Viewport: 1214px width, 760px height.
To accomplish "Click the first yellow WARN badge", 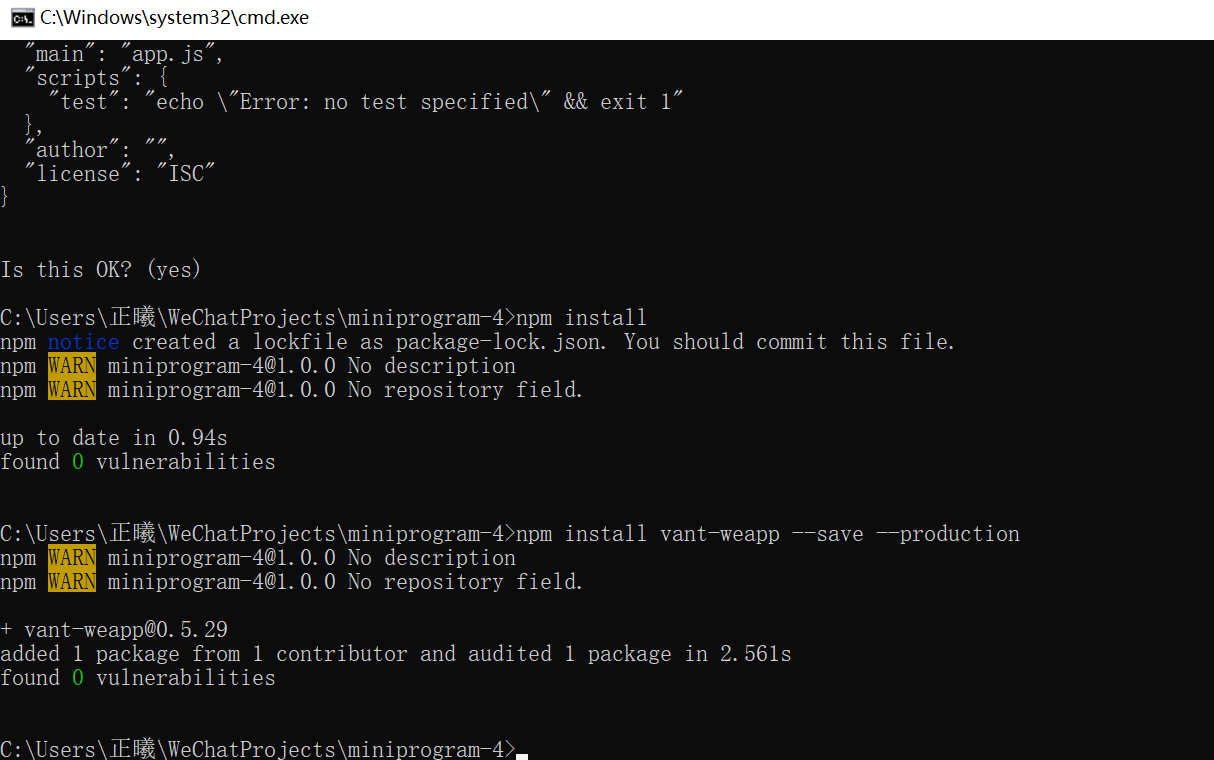I will click(71, 365).
